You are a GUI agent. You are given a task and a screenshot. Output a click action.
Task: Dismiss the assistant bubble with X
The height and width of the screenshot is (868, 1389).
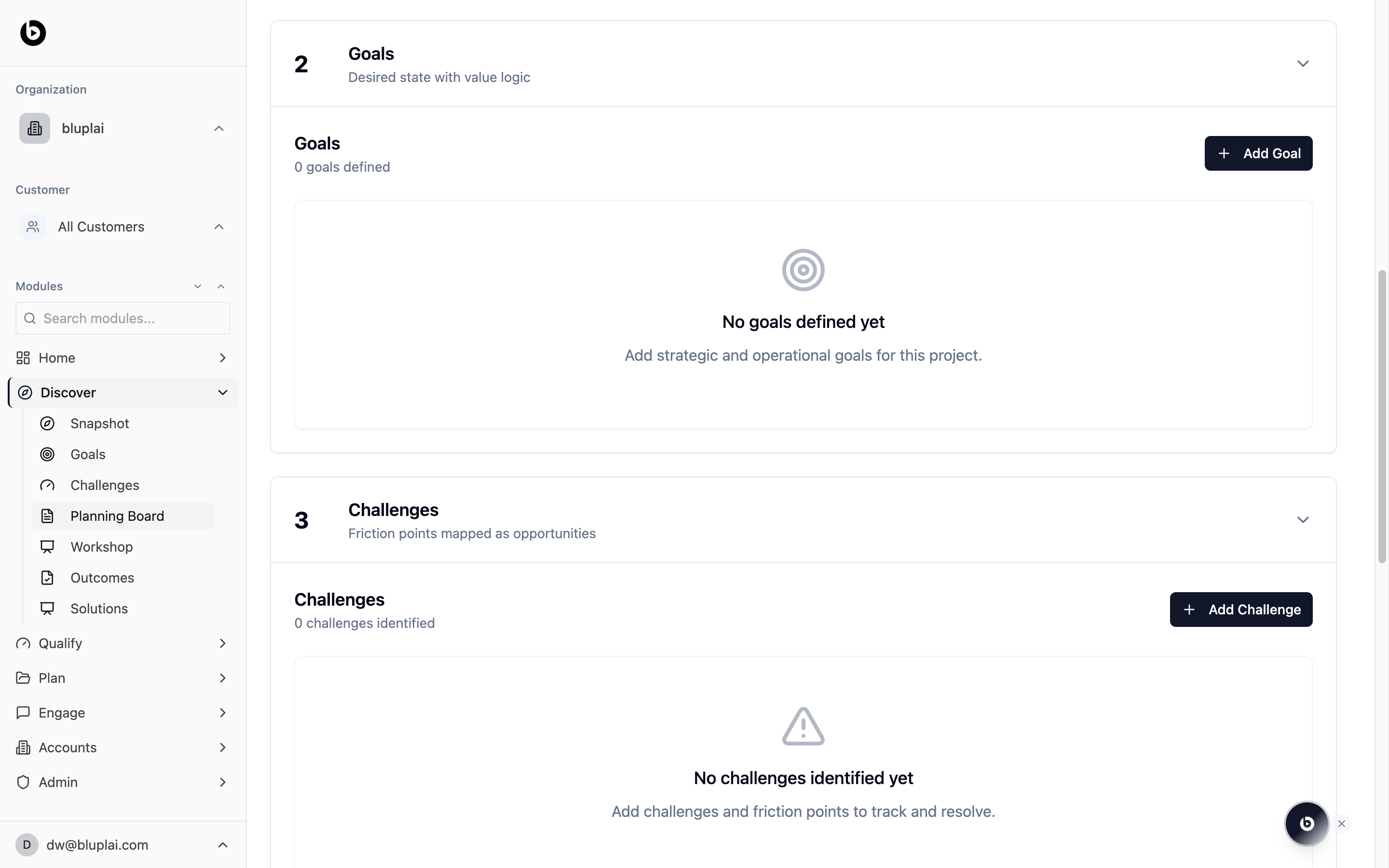tap(1341, 824)
